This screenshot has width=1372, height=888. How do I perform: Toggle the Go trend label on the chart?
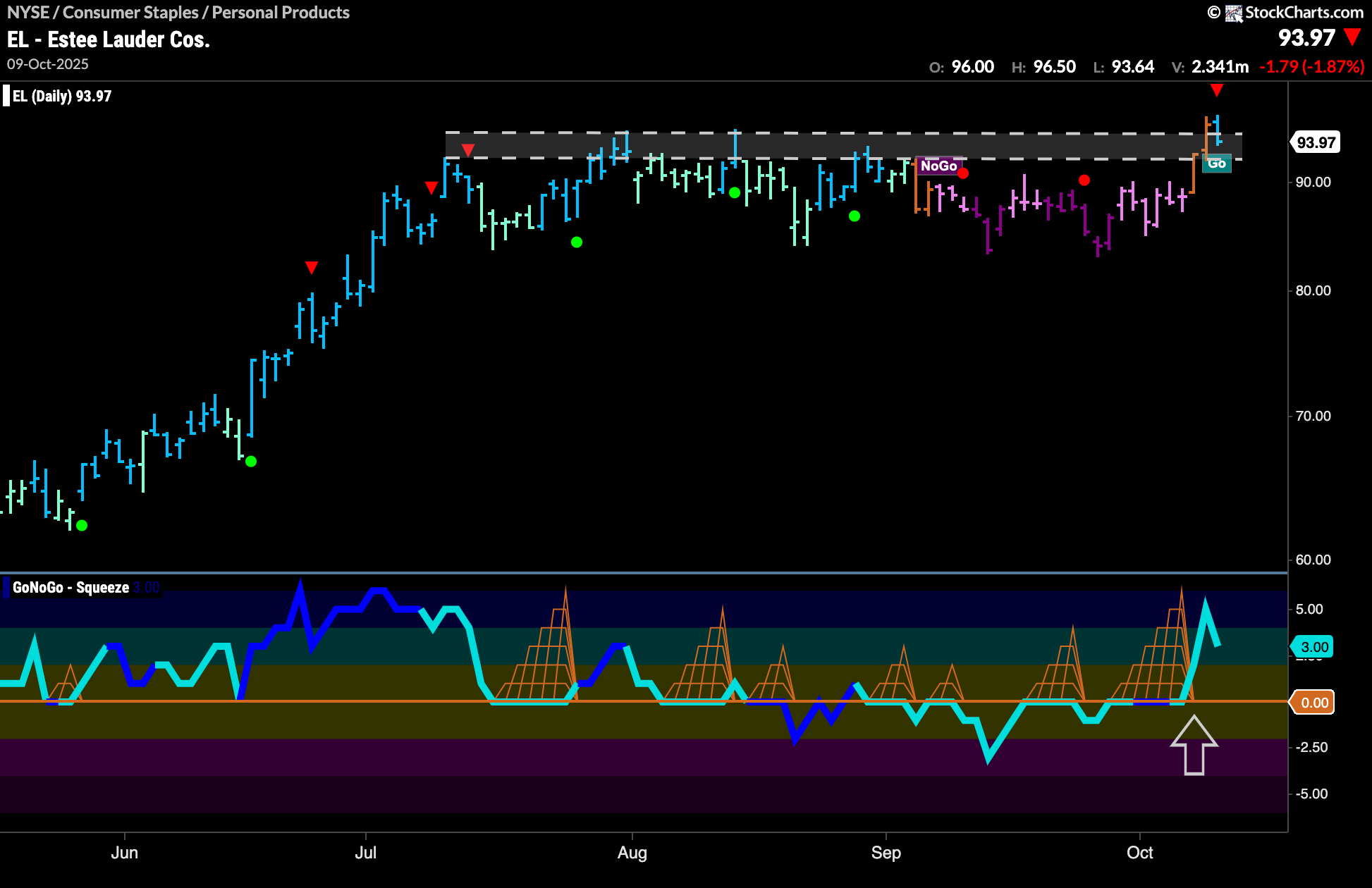1218,163
